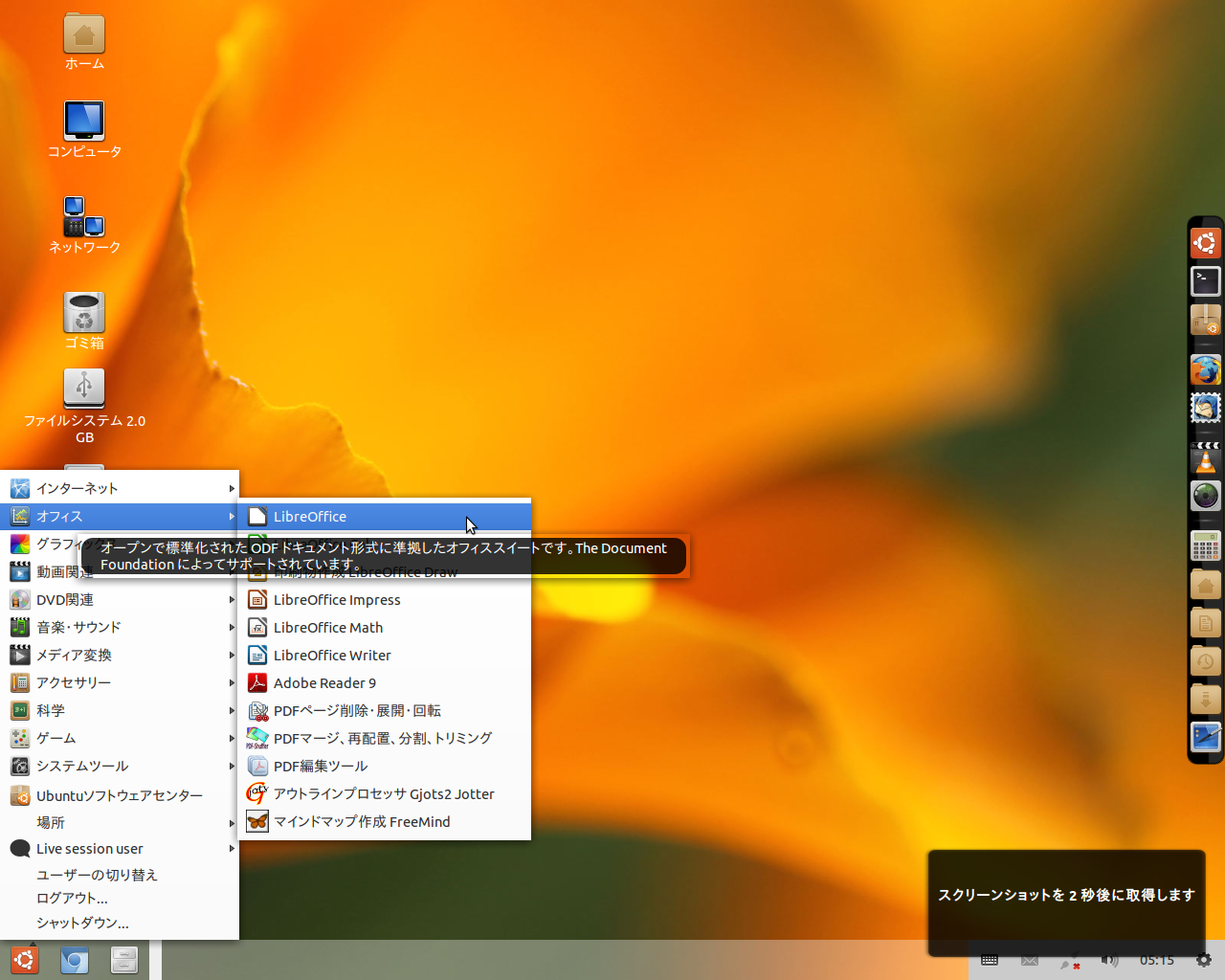The height and width of the screenshot is (980, 1225).
Task: Click the Ubuntu menu button in the bottom panel
Action: point(25,960)
